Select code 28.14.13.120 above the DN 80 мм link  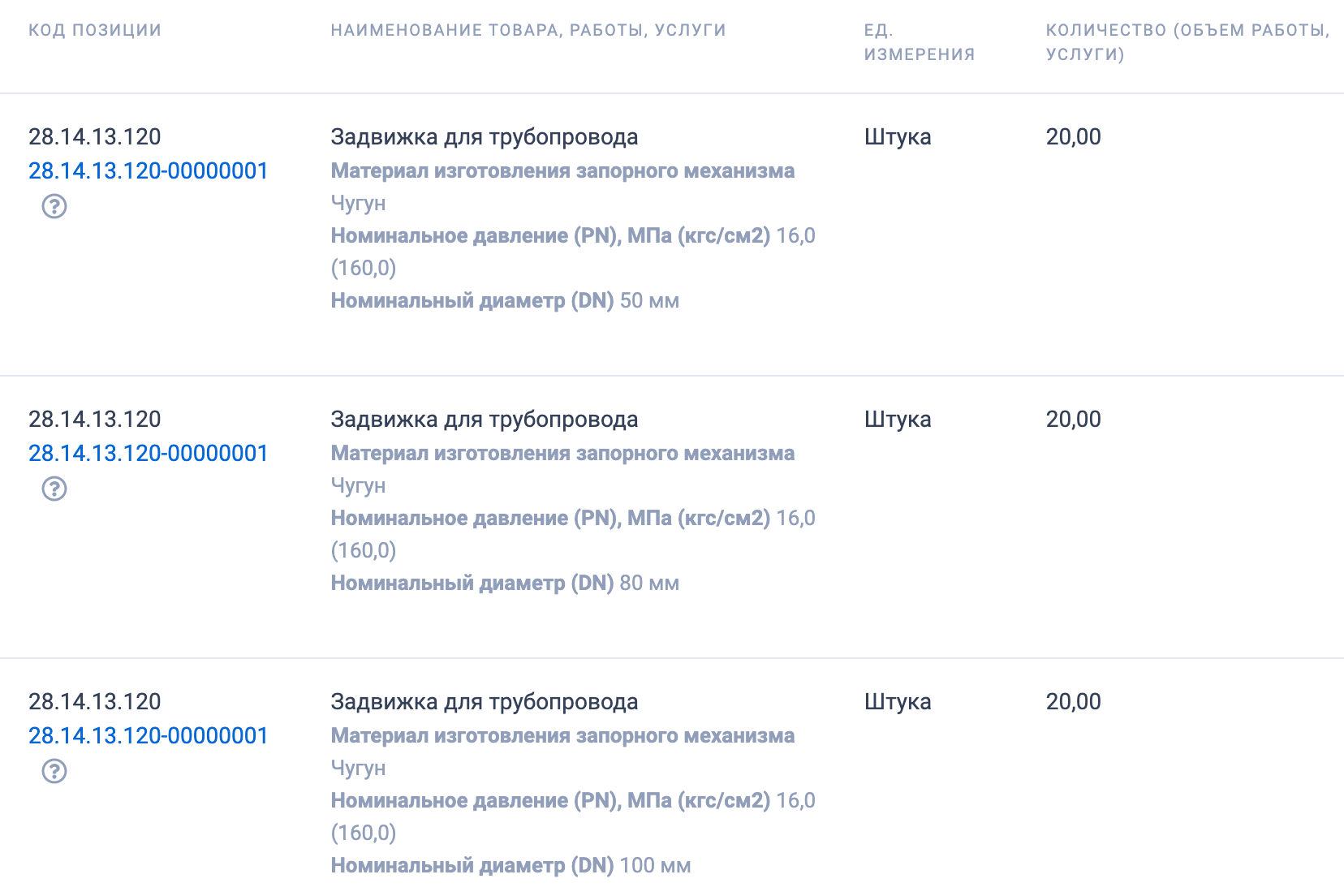95,419
